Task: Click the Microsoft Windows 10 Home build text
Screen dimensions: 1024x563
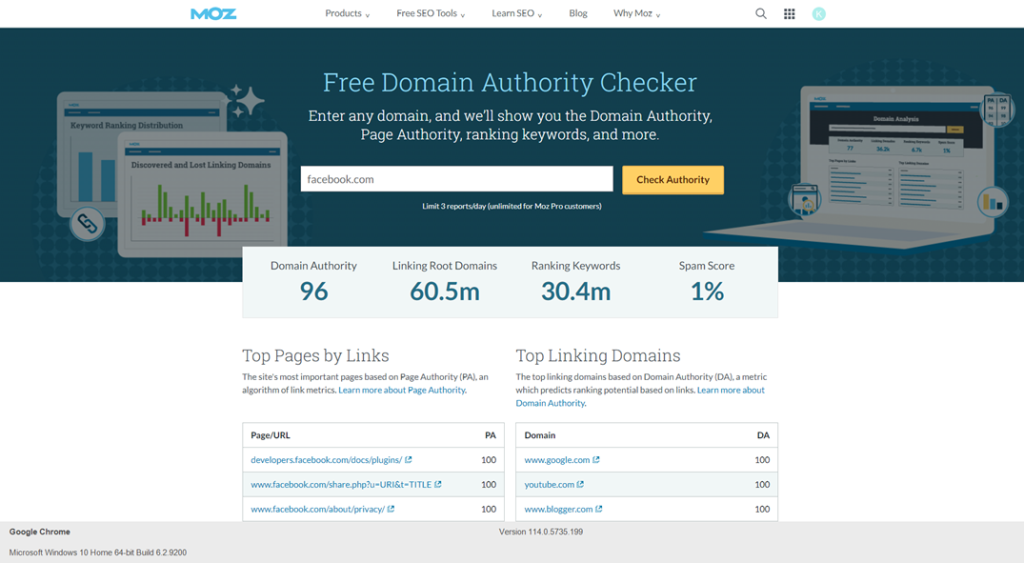Action: point(98,553)
